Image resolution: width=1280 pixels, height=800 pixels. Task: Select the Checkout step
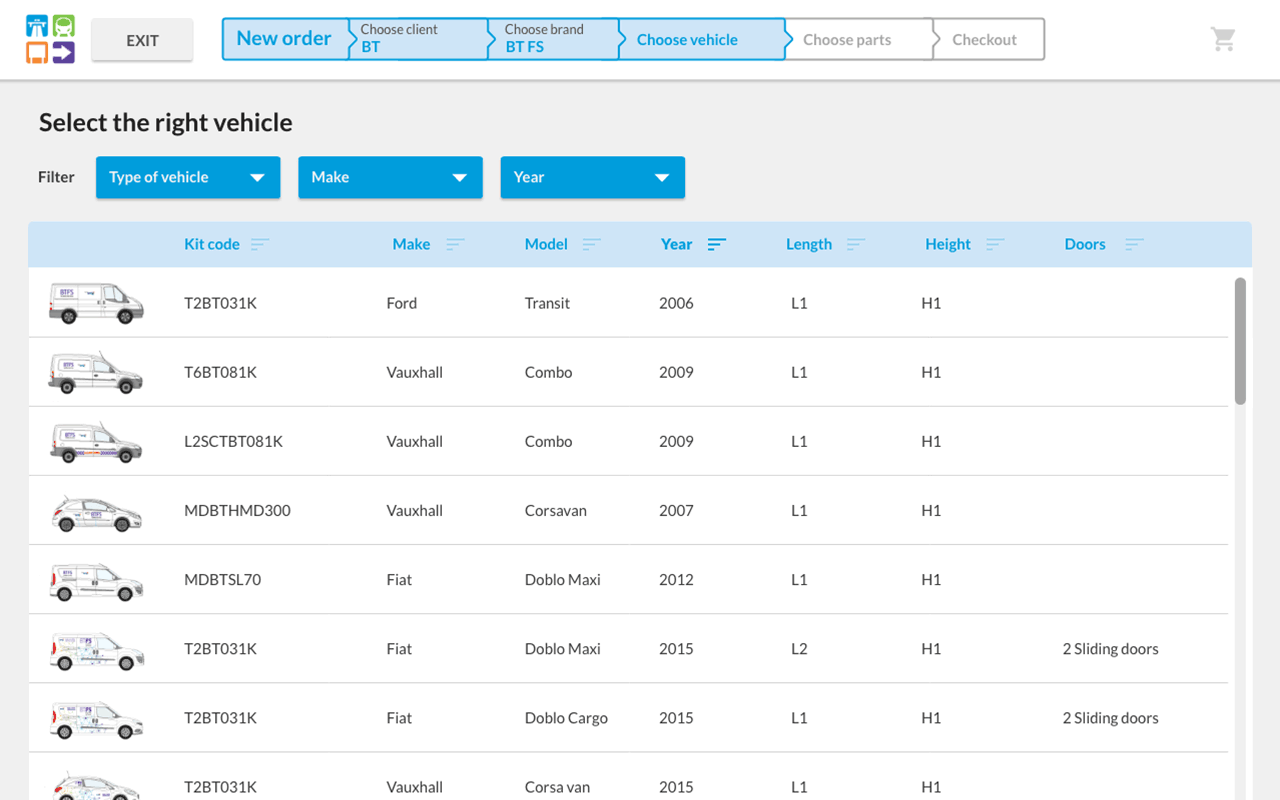coord(988,39)
